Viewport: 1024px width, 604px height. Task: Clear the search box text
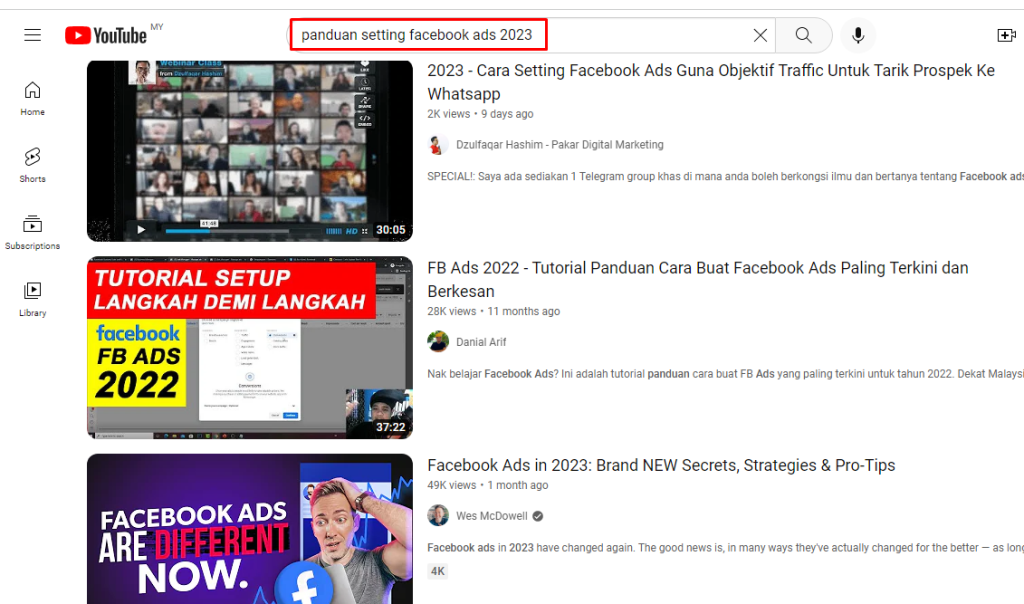[760, 35]
